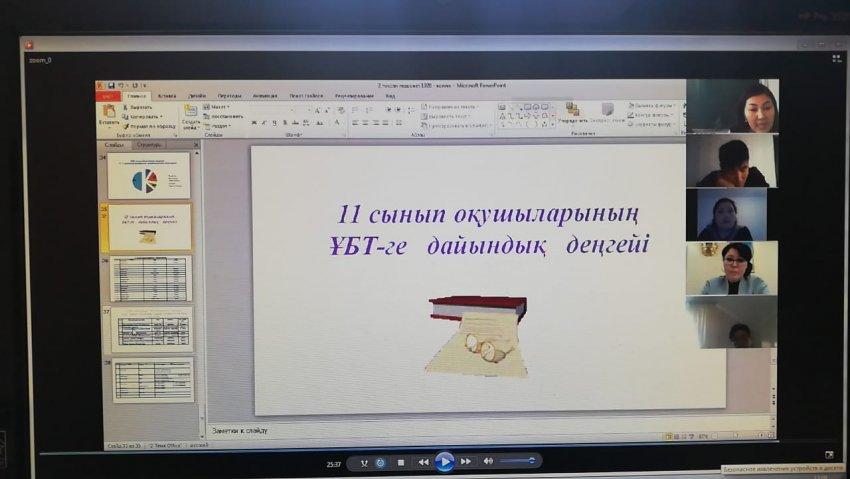This screenshot has height=479, width=850.
Task: Click the numbered list icon
Action: (369, 110)
